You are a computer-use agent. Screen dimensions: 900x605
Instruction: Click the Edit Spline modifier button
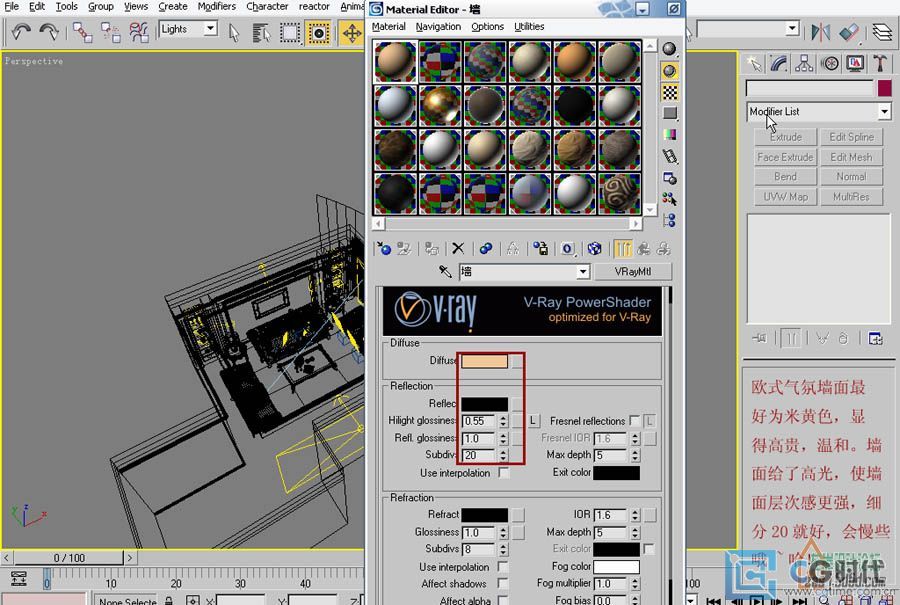pyautogui.click(x=851, y=137)
